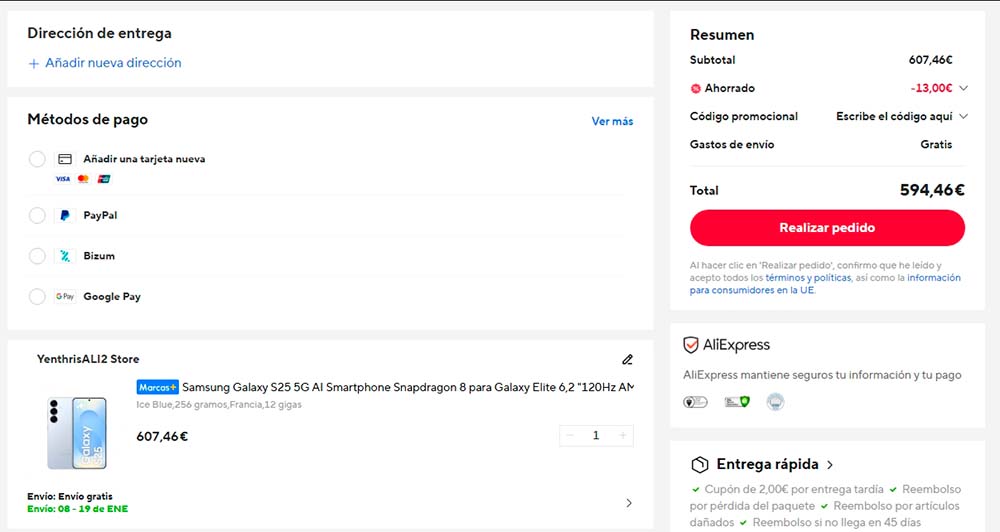Click the Google Pay logo icon
Screen dimensions: 1000x532
[65, 296]
